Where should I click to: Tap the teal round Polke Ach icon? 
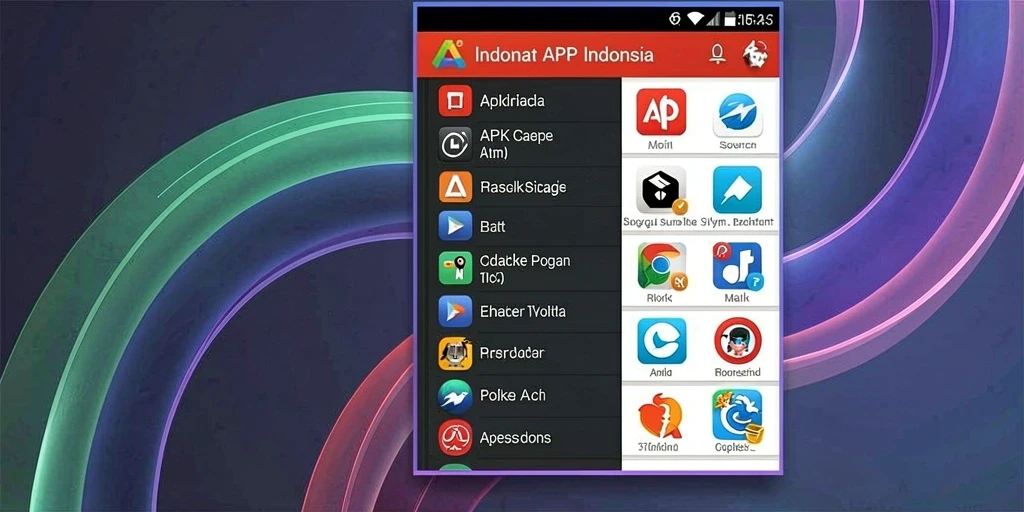click(455, 396)
